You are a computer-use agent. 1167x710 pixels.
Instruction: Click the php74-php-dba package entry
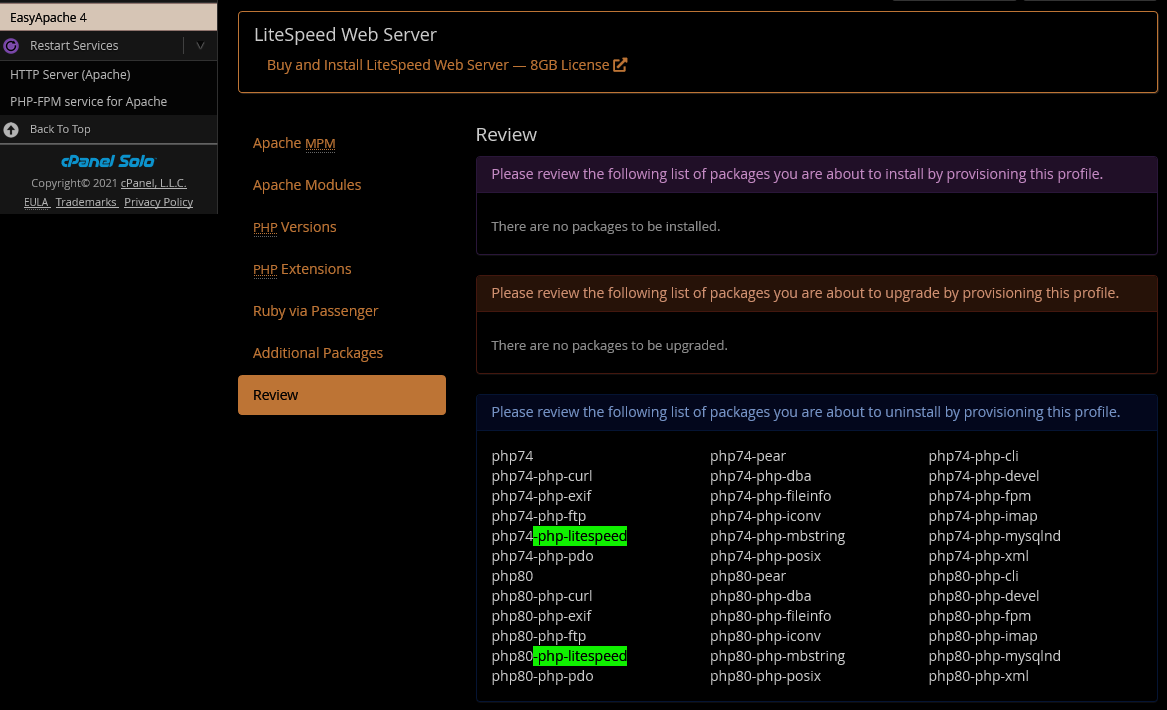[x=760, y=476]
